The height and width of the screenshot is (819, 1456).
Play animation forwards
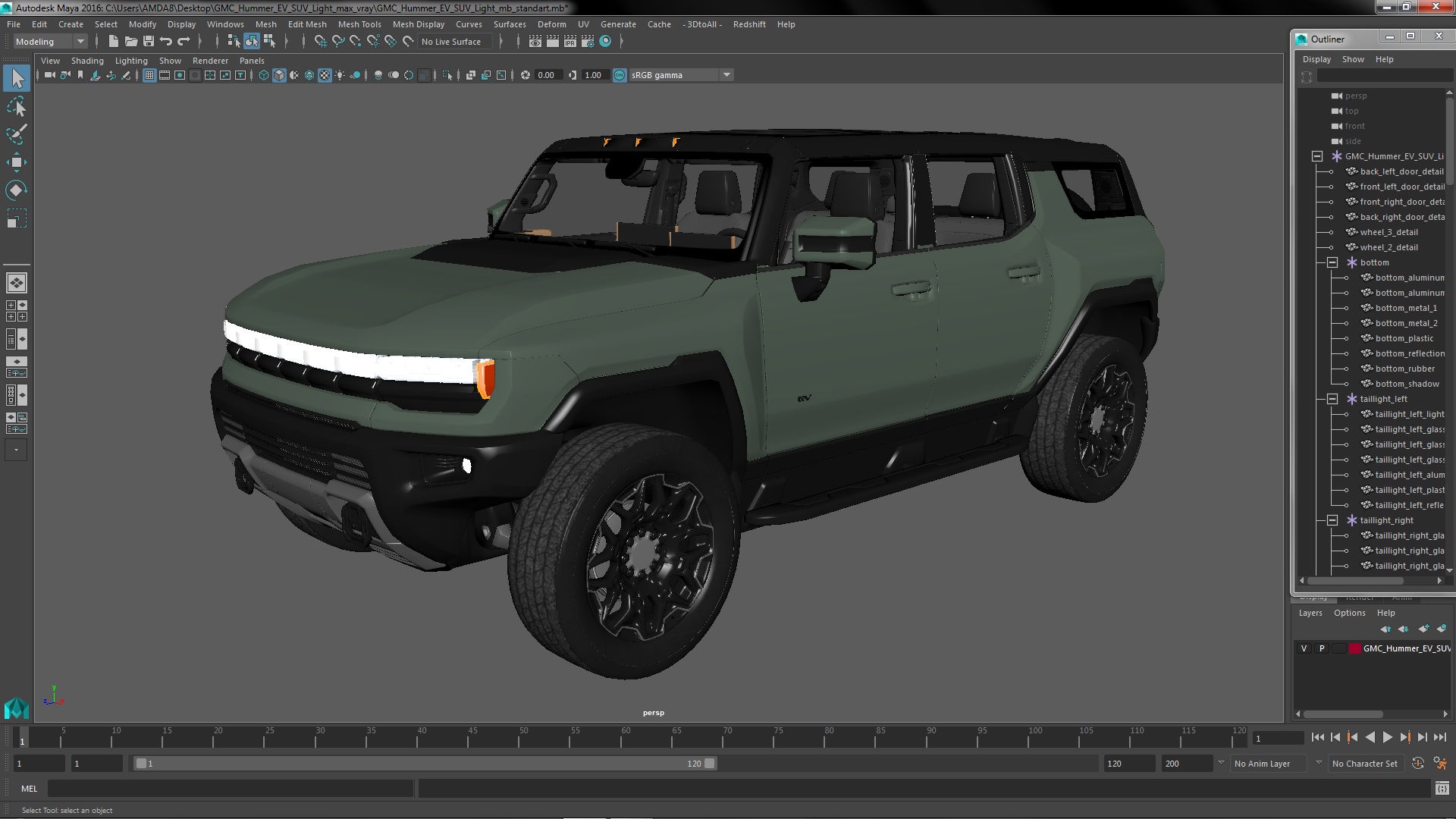pyautogui.click(x=1387, y=737)
